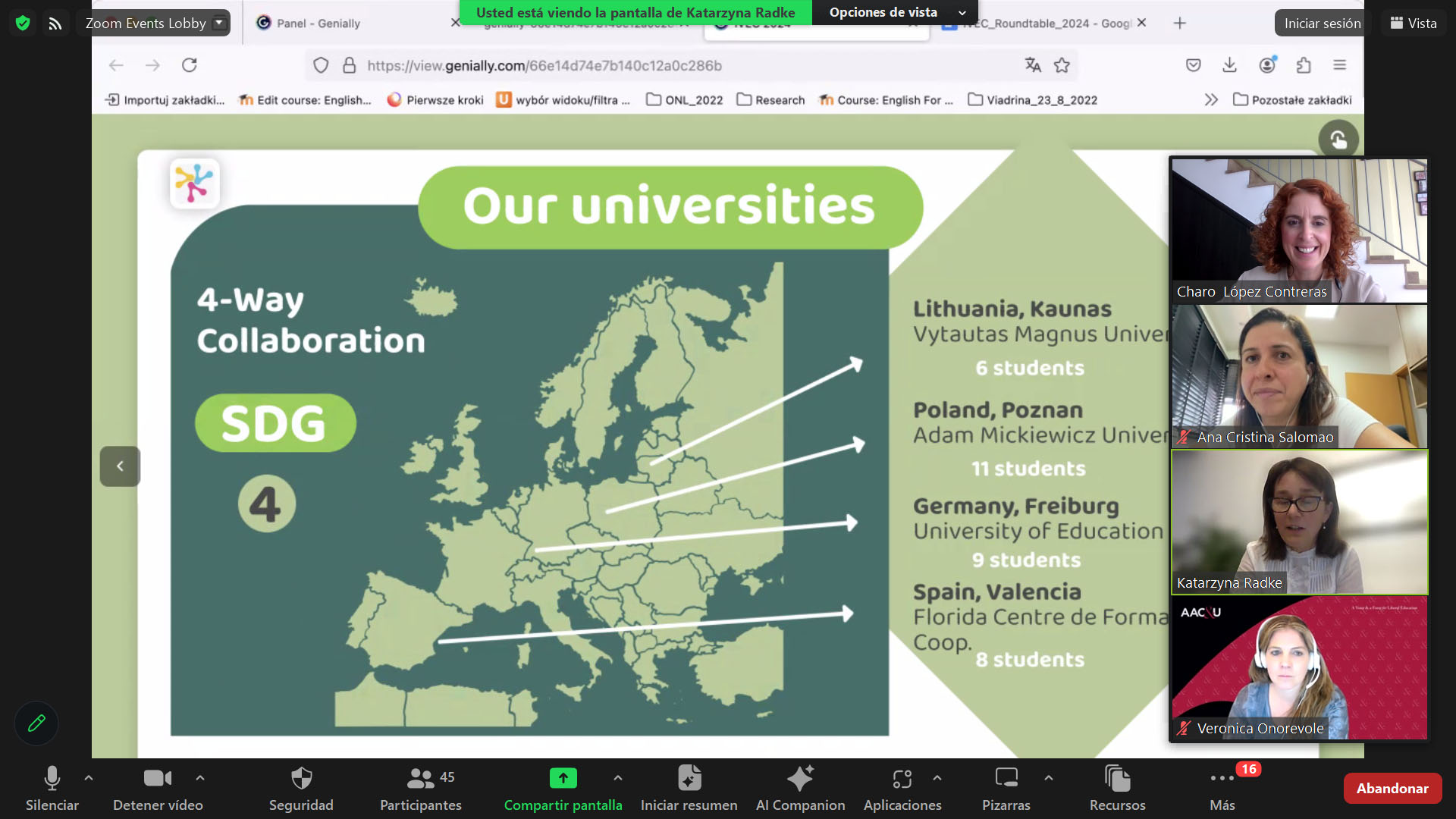This screenshot has width=1456, height=819.
Task: Click the site padlock icon
Action: click(349, 65)
